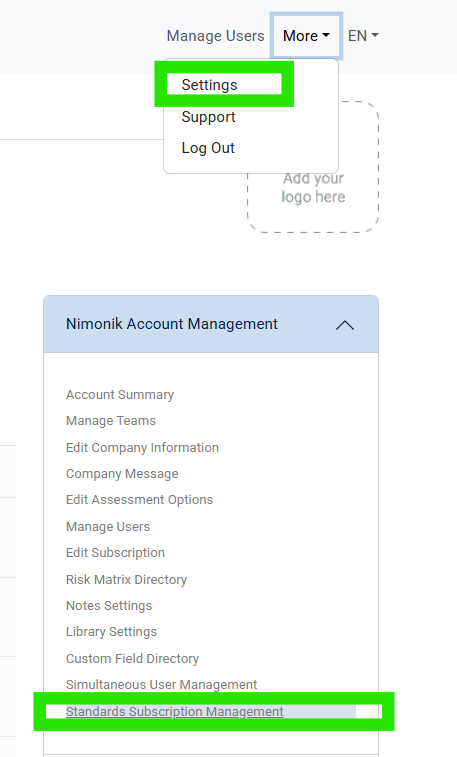Select Support from the More menu

(x=208, y=117)
